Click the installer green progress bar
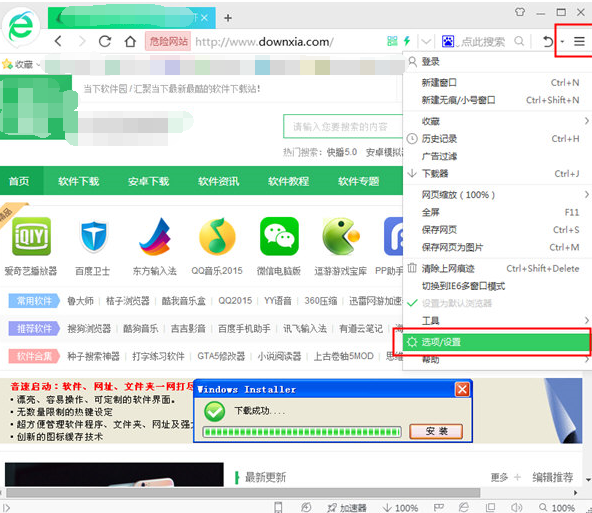 (x=302, y=432)
